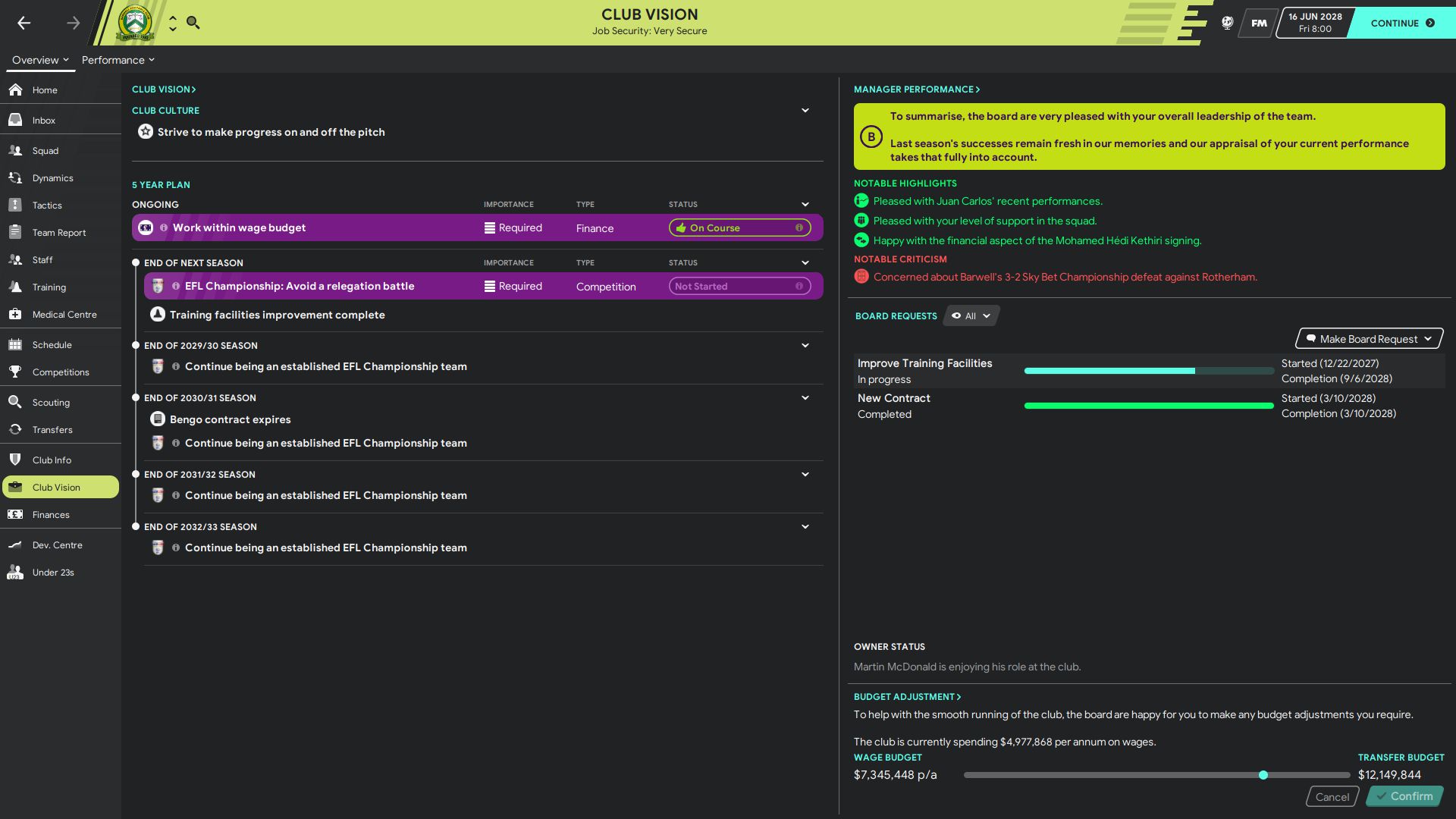The width and height of the screenshot is (1456, 819).
Task: Open the Finances sidebar item
Action: coord(61,514)
